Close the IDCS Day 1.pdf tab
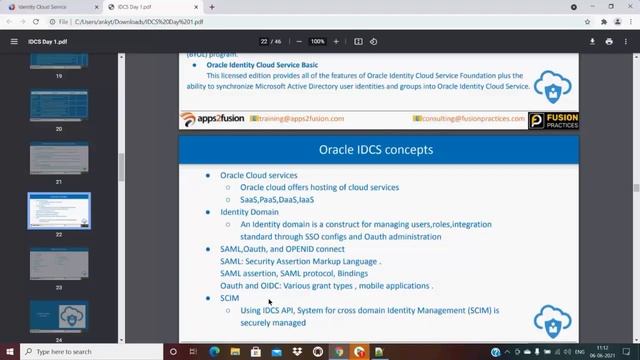Image resolution: width=640 pixels, height=360 pixels. (x=196, y=7)
